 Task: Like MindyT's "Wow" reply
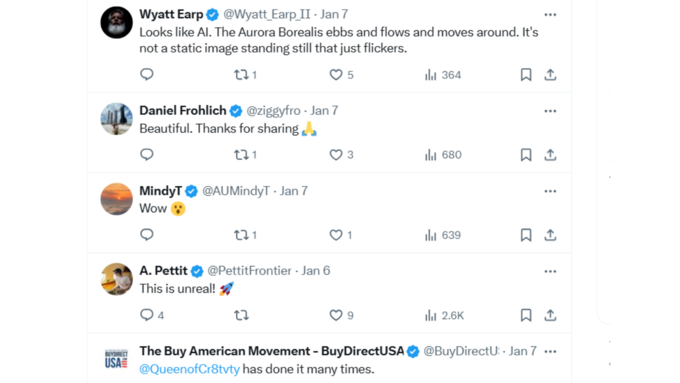[340, 235]
